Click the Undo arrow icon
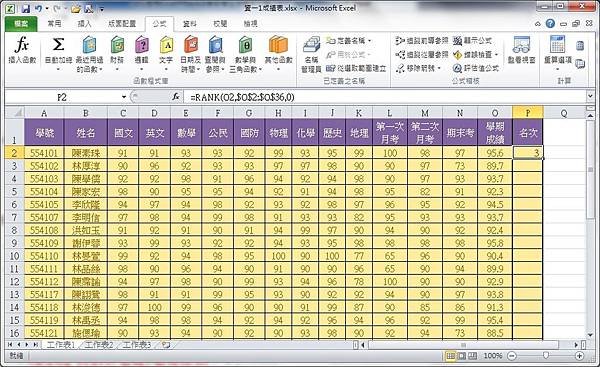 click(x=38, y=8)
